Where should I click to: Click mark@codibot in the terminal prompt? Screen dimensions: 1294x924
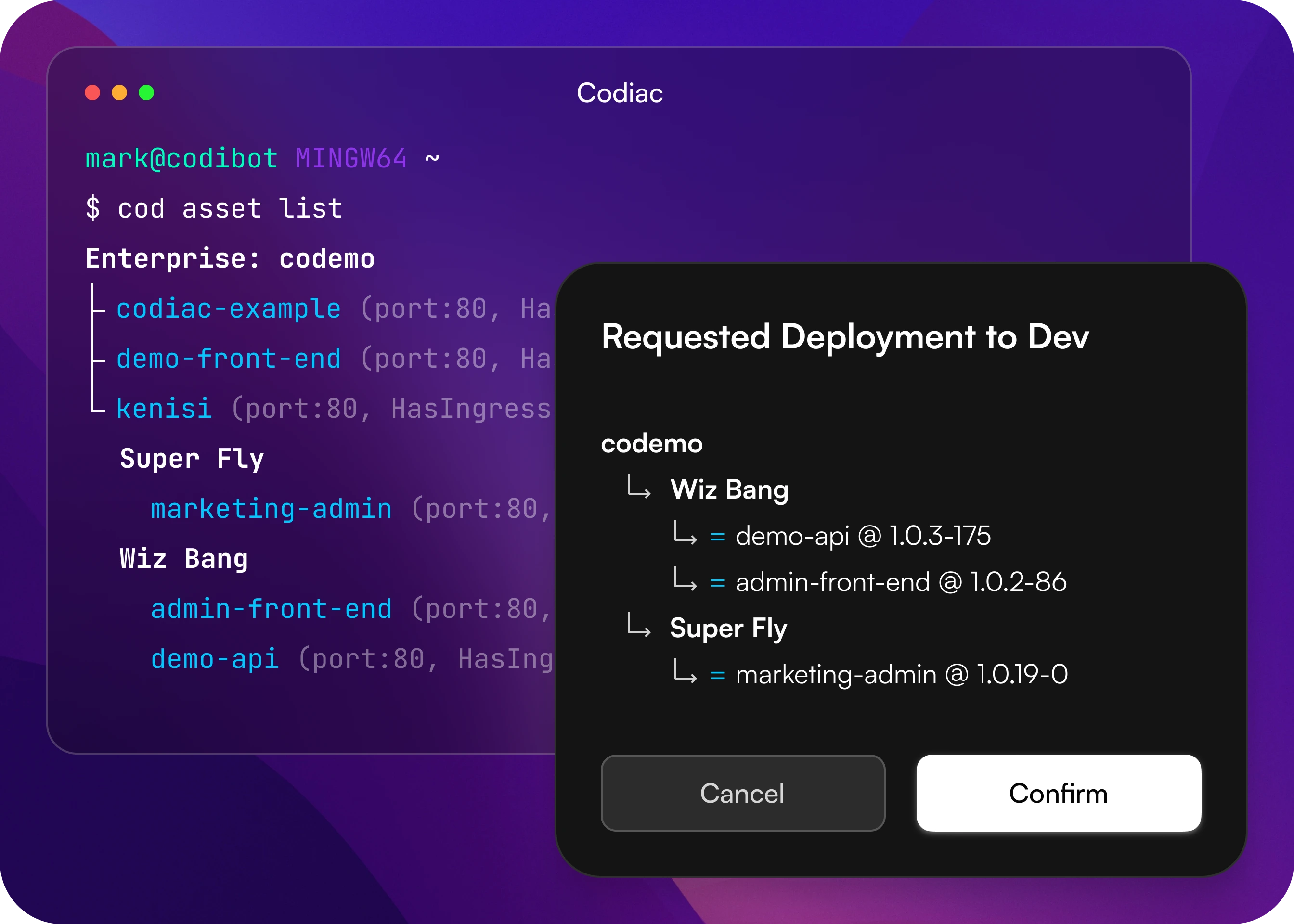click(181, 158)
